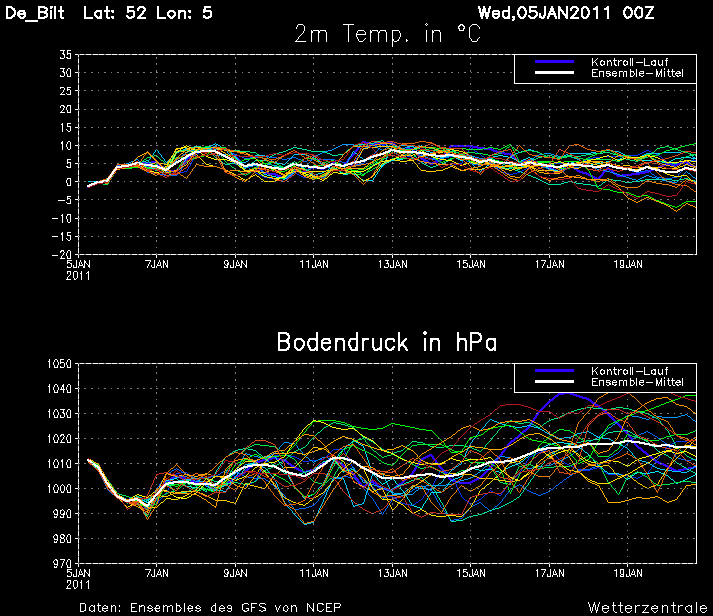Click the blue line sample in pressure legend
The image size is (713, 616).
tap(554, 371)
